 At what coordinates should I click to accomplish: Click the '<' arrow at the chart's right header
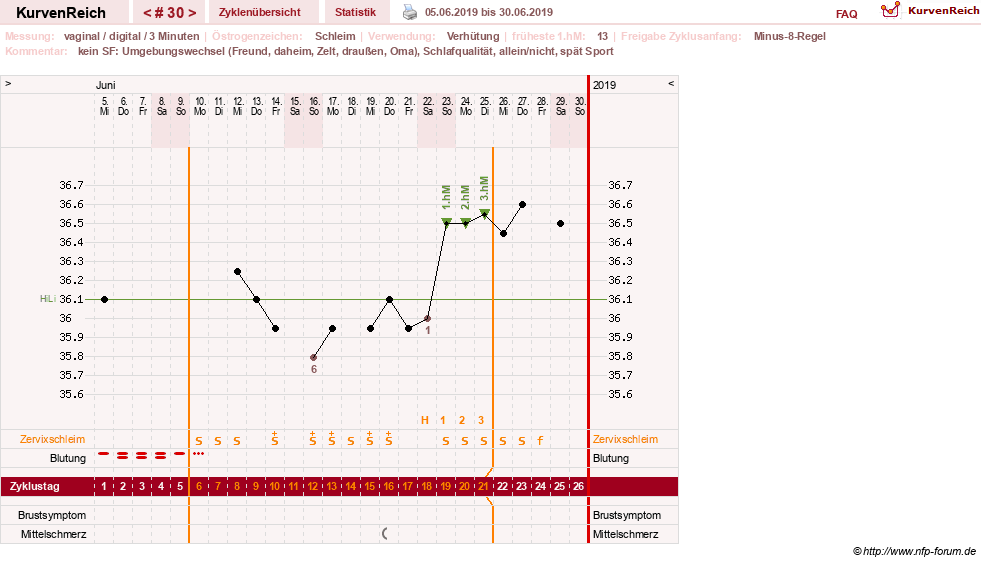671,83
